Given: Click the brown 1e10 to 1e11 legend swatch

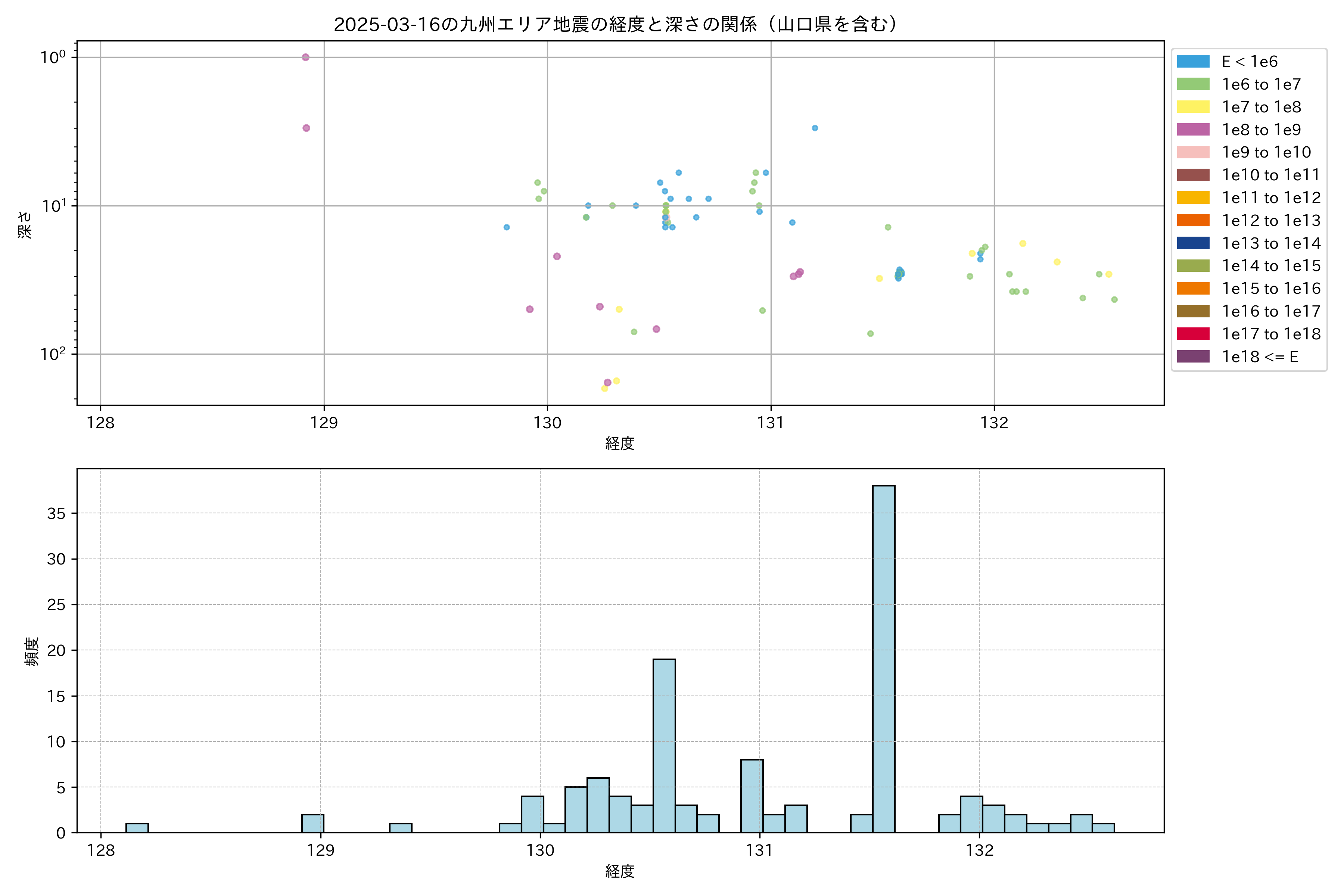Looking at the screenshot, I should 1192,175.
